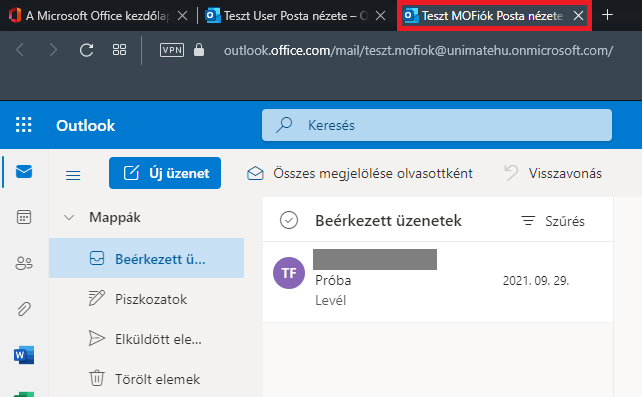
Task: Open the Files paperclip icon
Action: click(x=24, y=309)
